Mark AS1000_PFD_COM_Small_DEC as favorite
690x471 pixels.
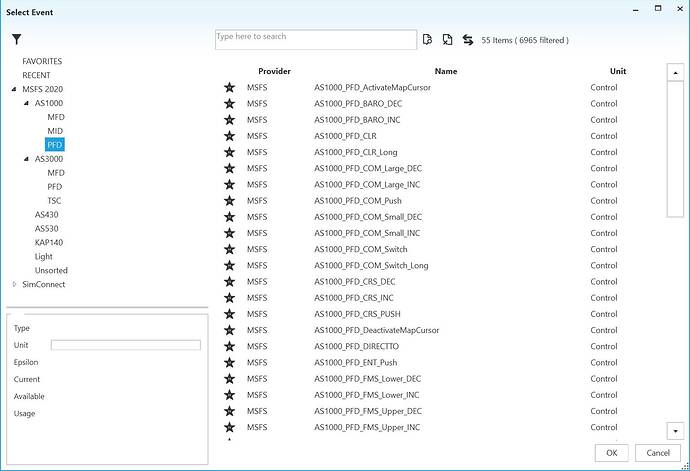point(229,217)
